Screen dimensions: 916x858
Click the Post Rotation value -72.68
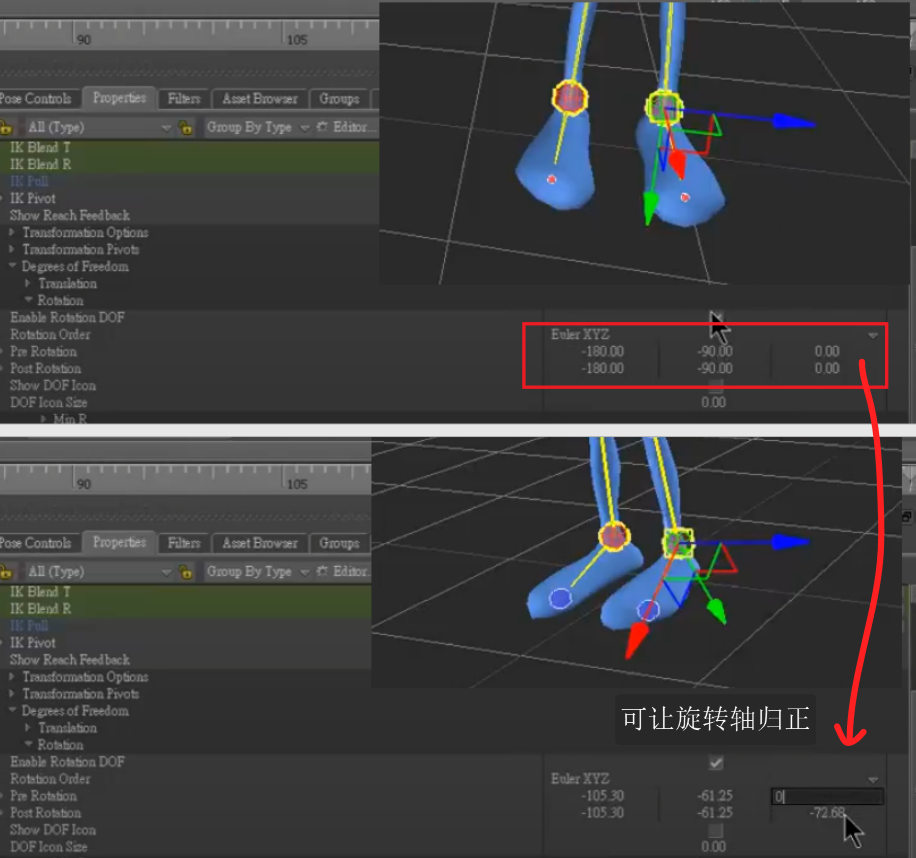[x=827, y=813]
